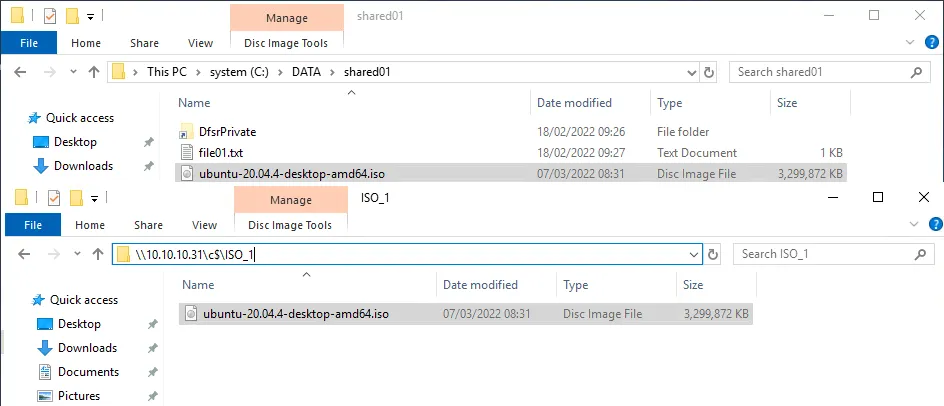944x406 pixels.
Task: Expand the ribbon in the shared01 window
Action: tap(909, 43)
